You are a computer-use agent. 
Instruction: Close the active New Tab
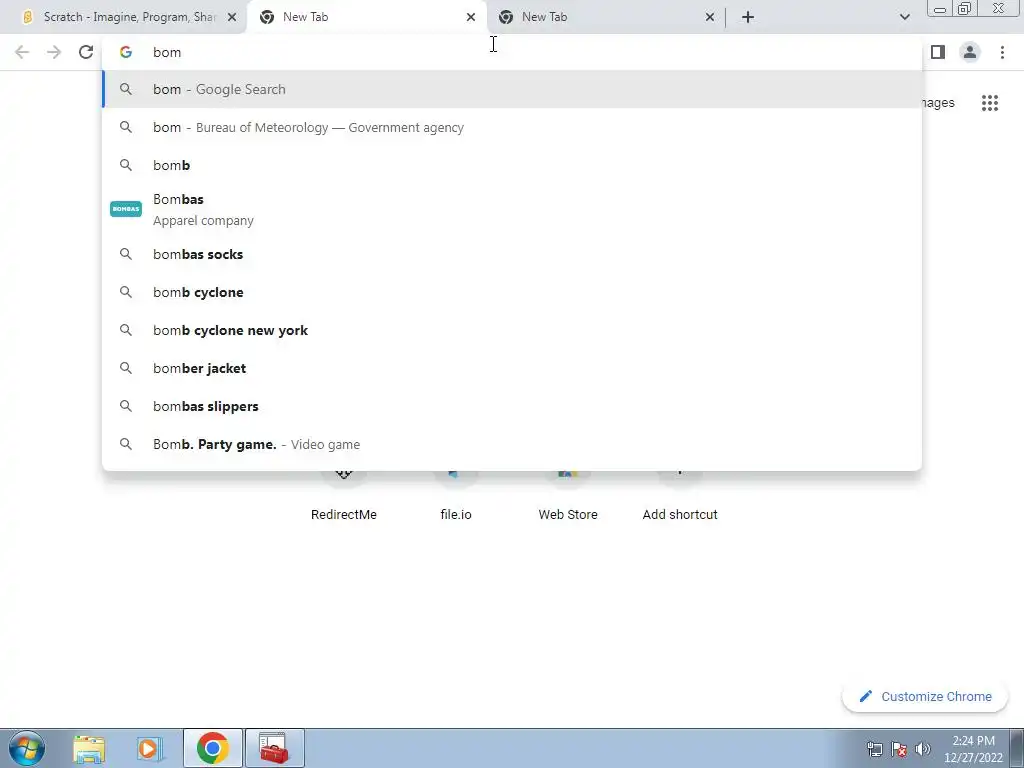tap(470, 17)
